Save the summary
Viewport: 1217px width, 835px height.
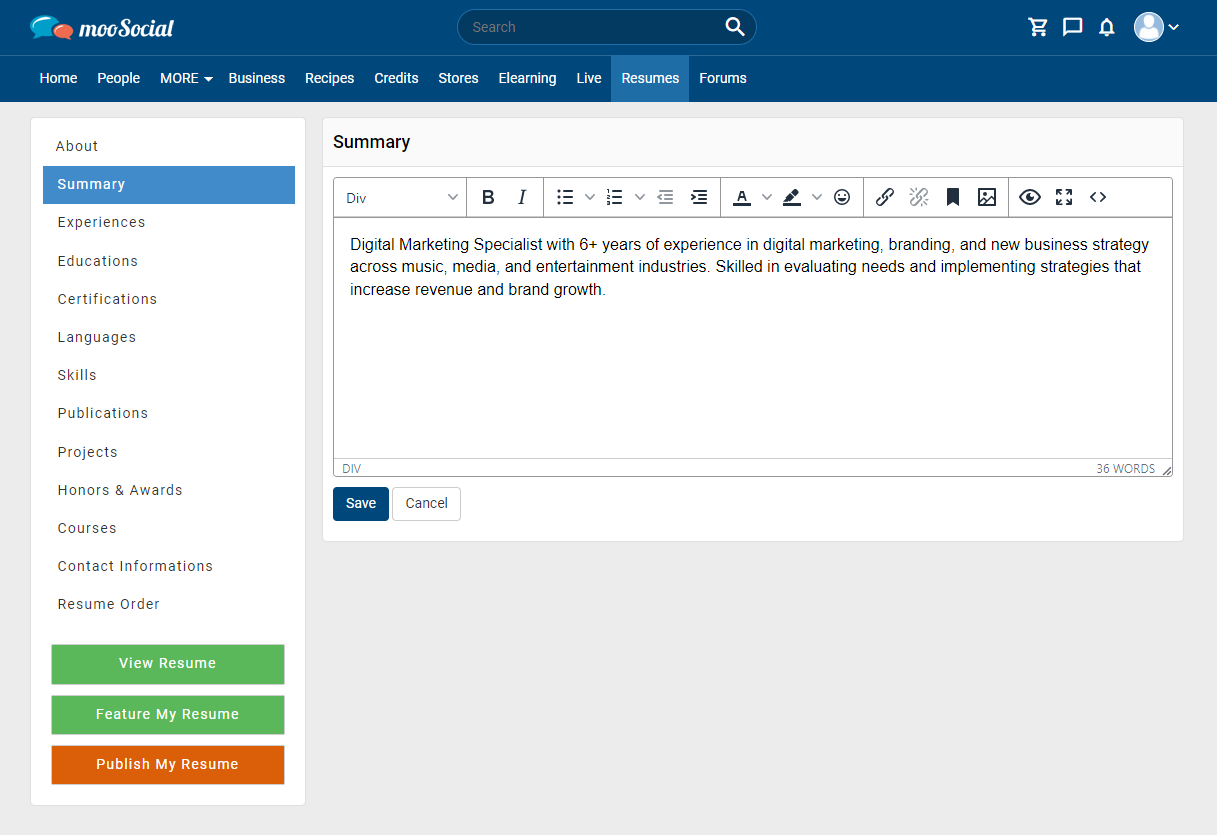point(361,503)
